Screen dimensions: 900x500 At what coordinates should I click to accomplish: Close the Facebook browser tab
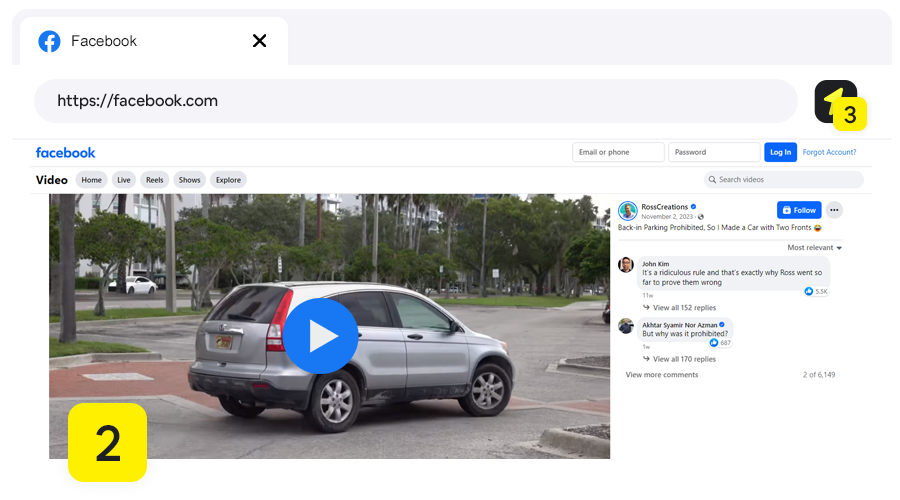tap(259, 41)
